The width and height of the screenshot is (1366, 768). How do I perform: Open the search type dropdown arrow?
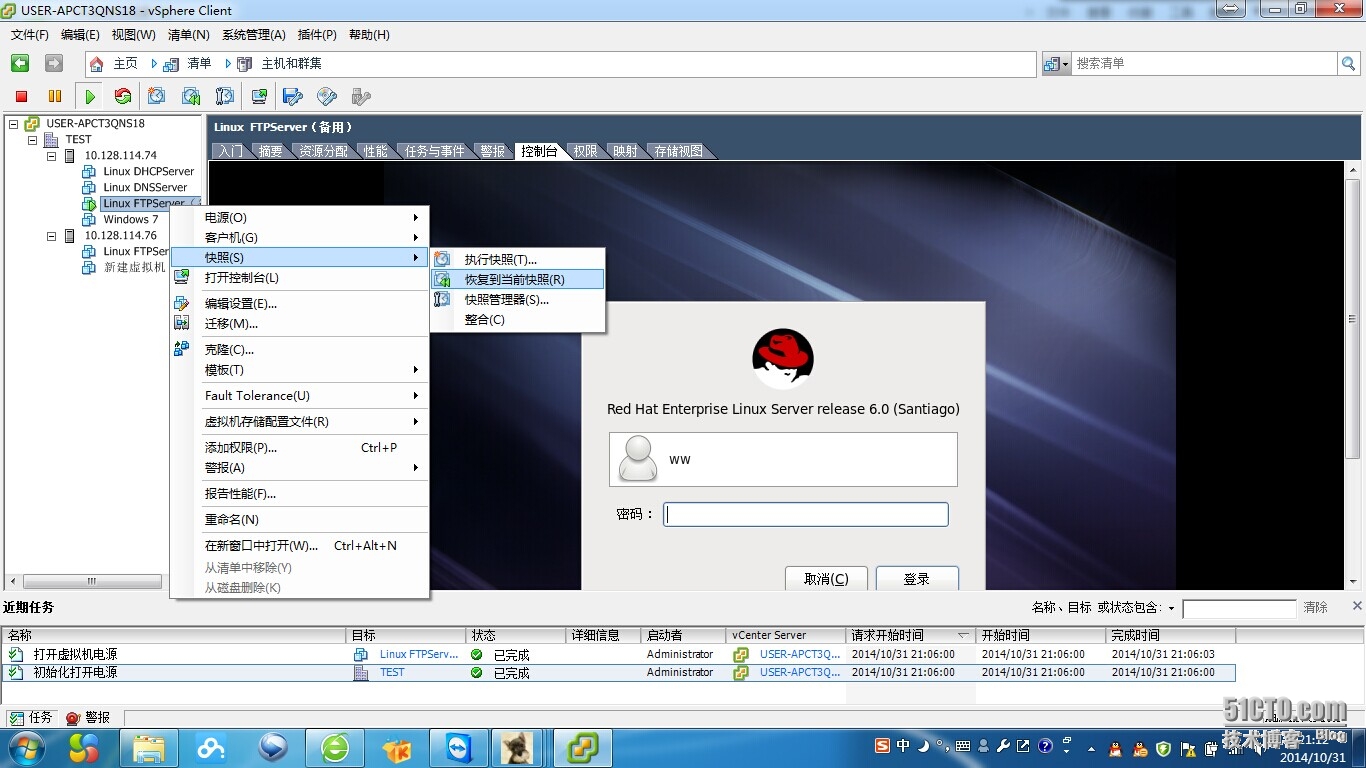[1065, 64]
